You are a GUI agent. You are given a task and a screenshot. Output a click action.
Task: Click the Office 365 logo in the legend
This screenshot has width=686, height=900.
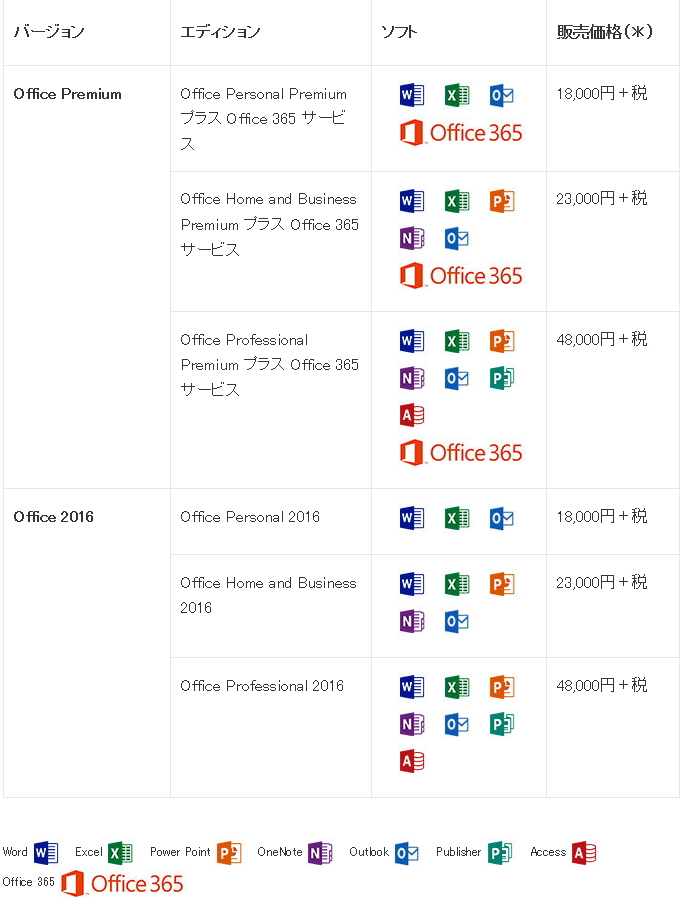tap(122, 883)
